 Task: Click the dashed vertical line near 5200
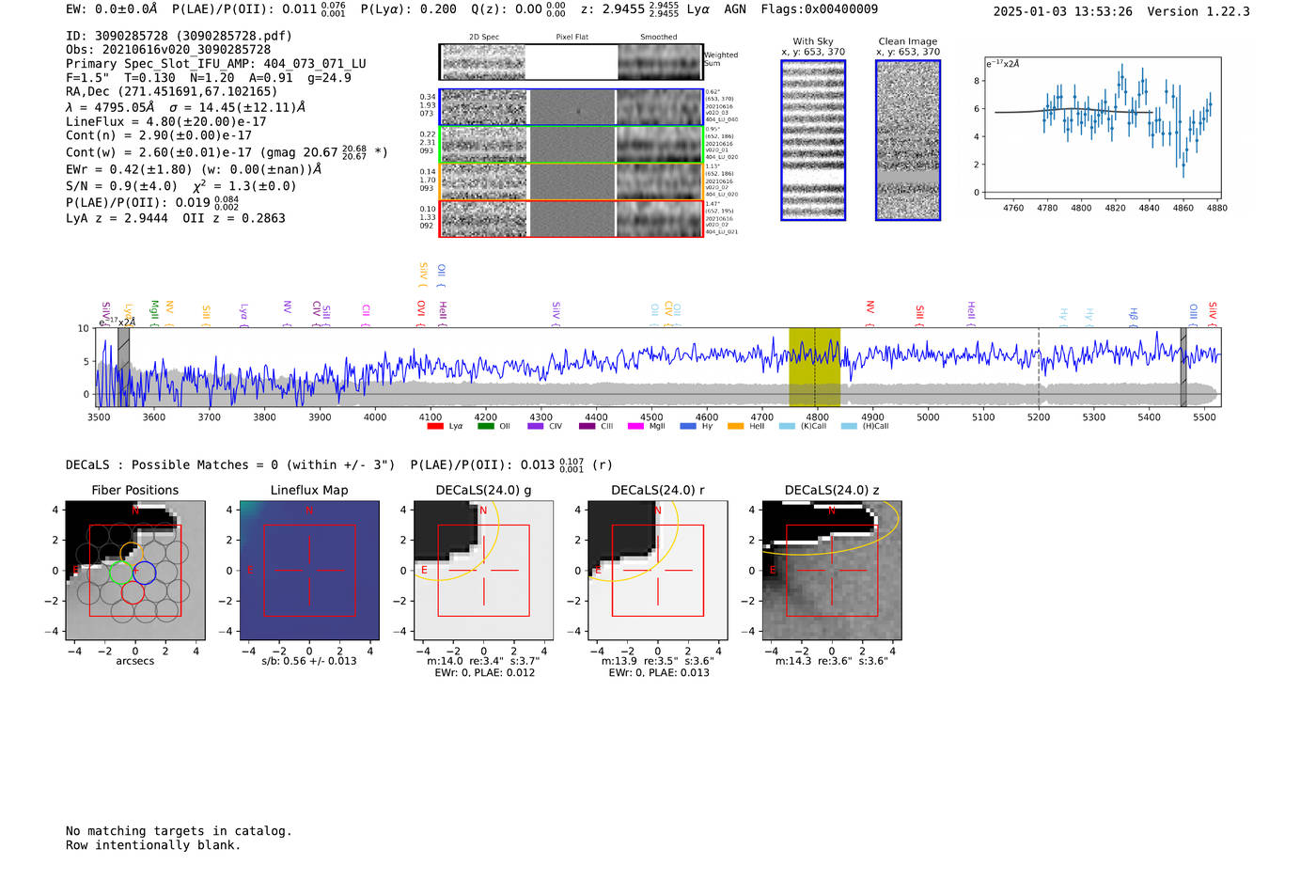(1039, 367)
